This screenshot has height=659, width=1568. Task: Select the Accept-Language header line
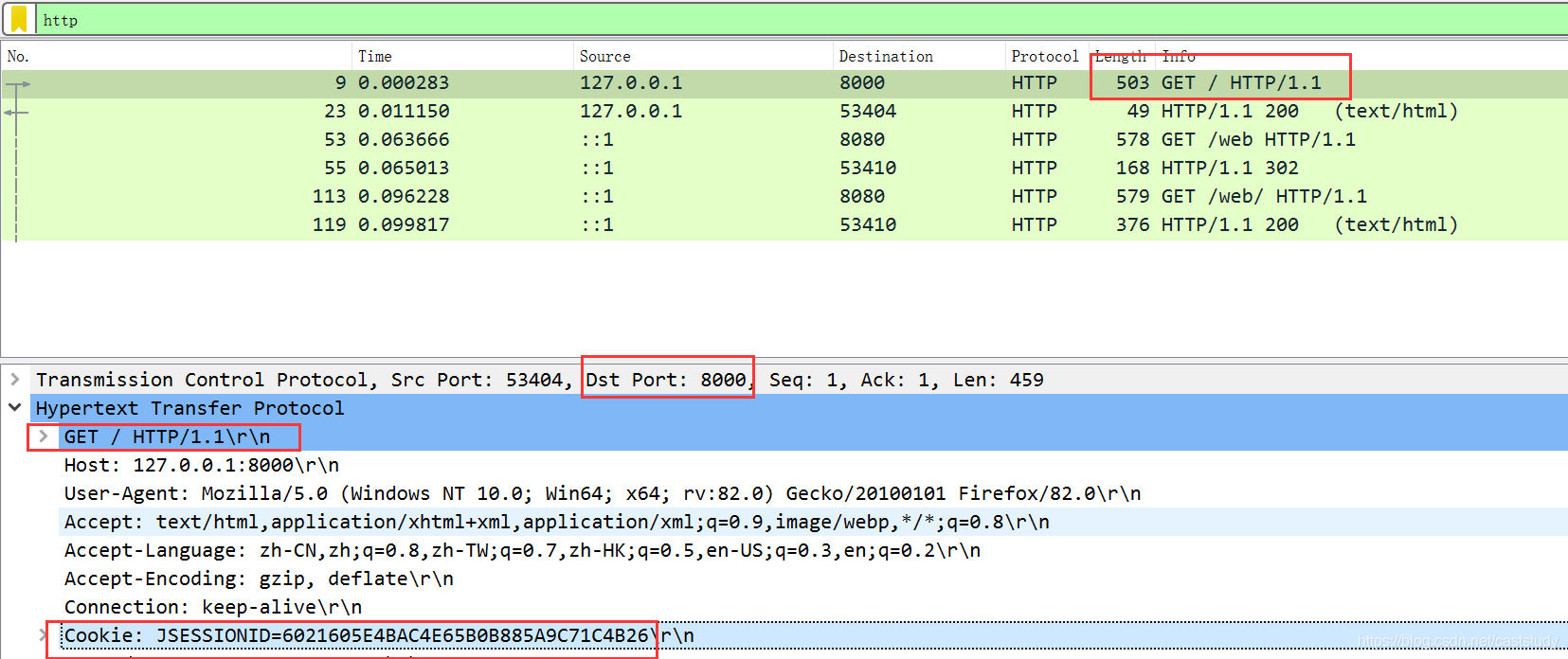[522, 550]
